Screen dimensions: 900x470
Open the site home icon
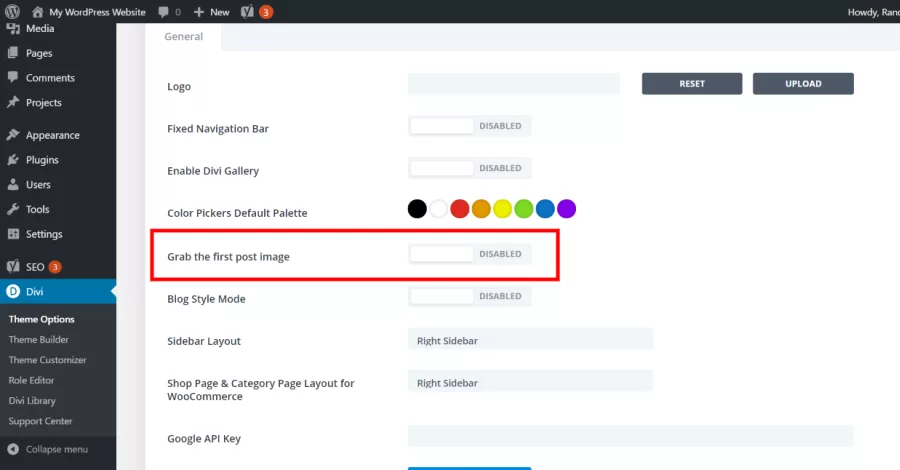click(37, 12)
